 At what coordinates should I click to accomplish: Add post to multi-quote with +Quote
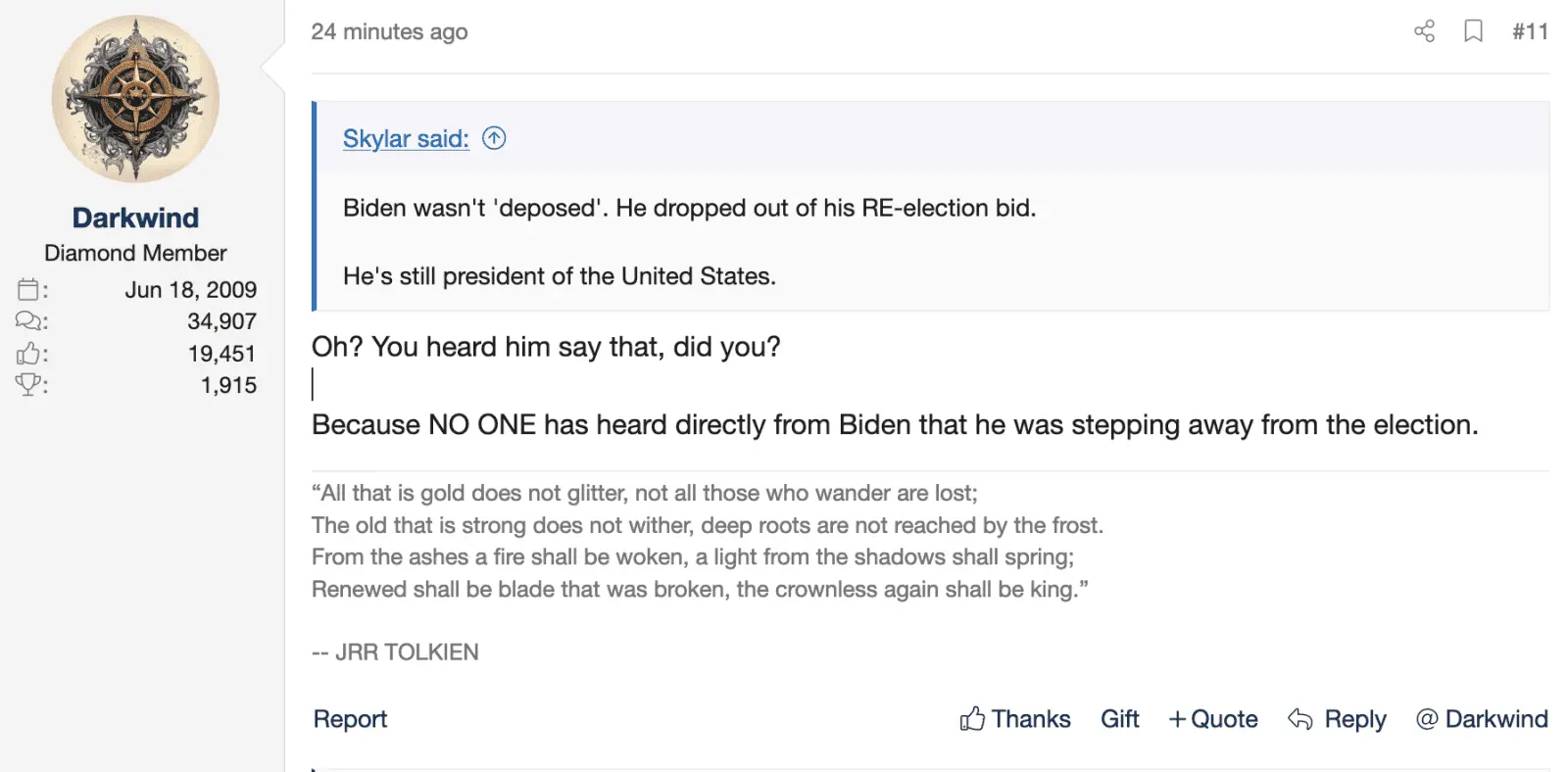[x=1213, y=719]
